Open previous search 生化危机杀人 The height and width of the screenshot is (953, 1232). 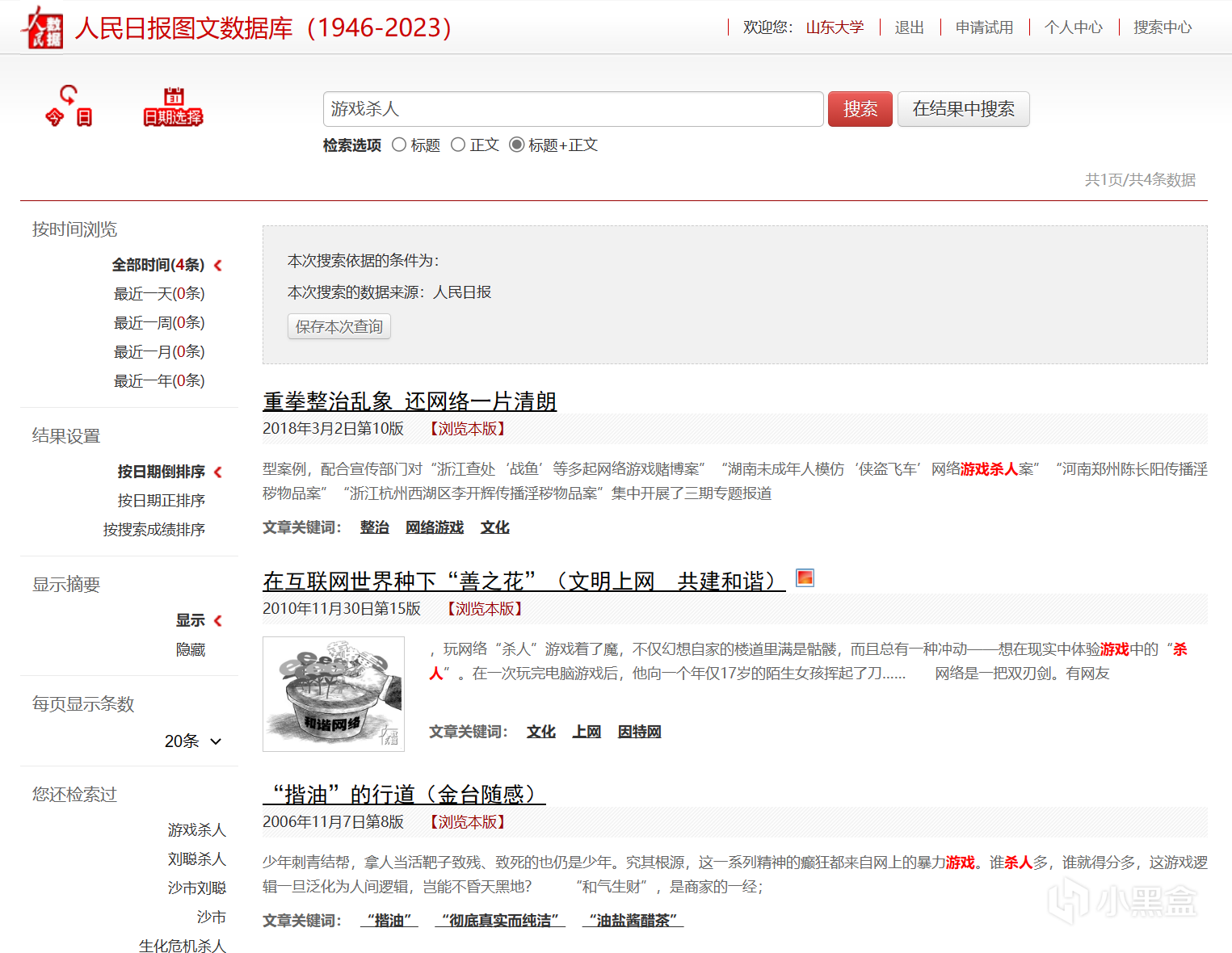tap(183, 946)
